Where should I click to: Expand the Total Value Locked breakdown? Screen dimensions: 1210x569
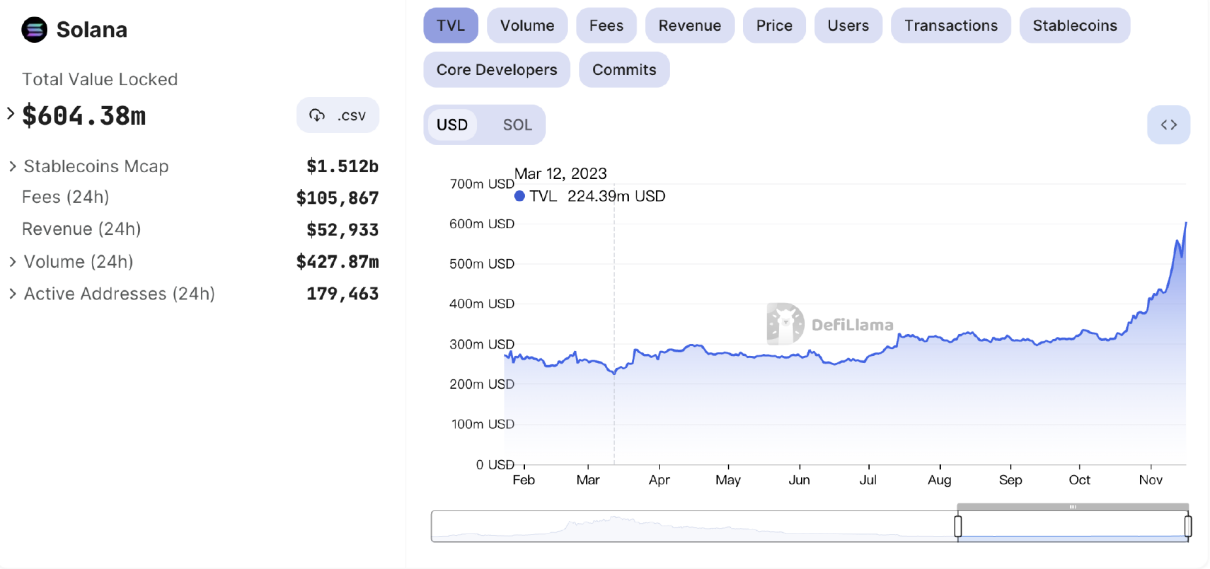11,114
